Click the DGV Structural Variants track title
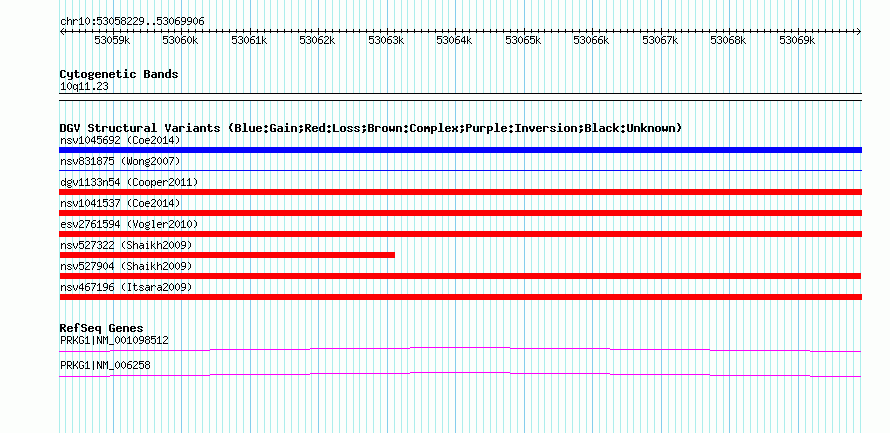This screenshot has width=890, height=433. tap(371, 128)
